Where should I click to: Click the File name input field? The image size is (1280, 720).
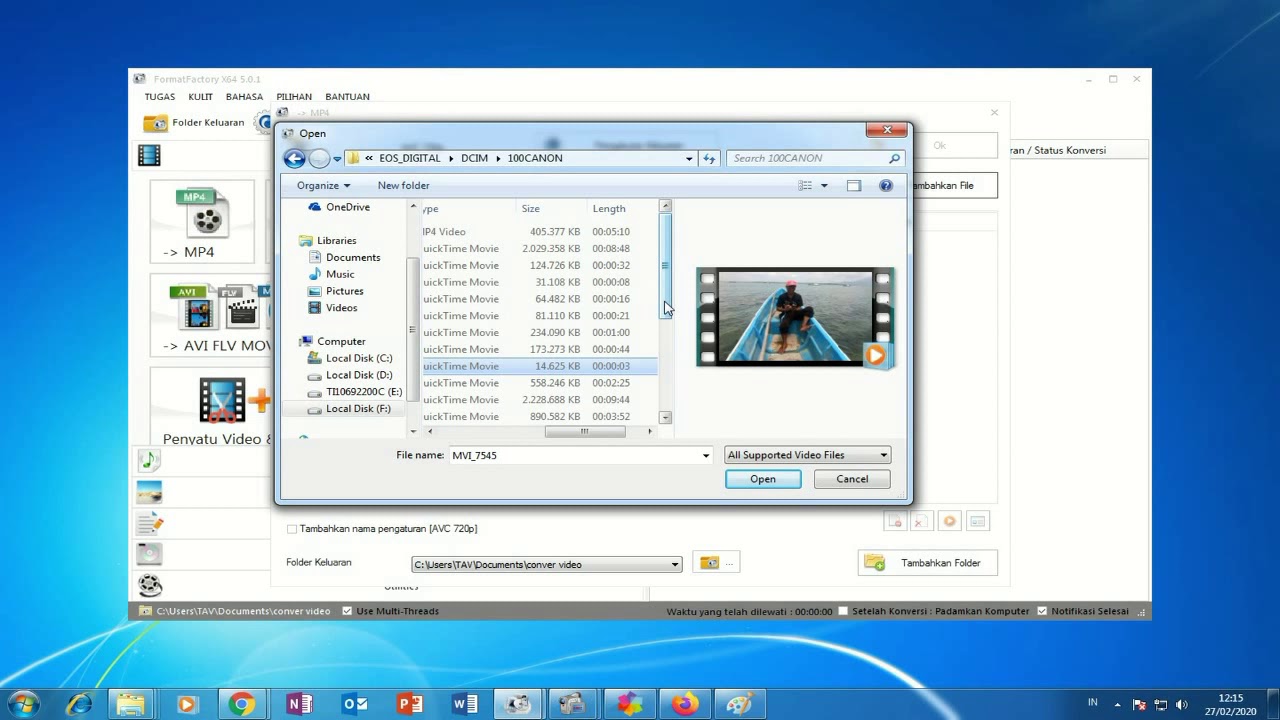(575, 455)
